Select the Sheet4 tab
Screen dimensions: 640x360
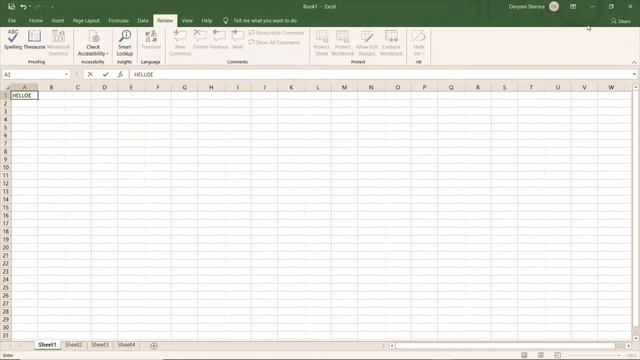pos(126,345)
